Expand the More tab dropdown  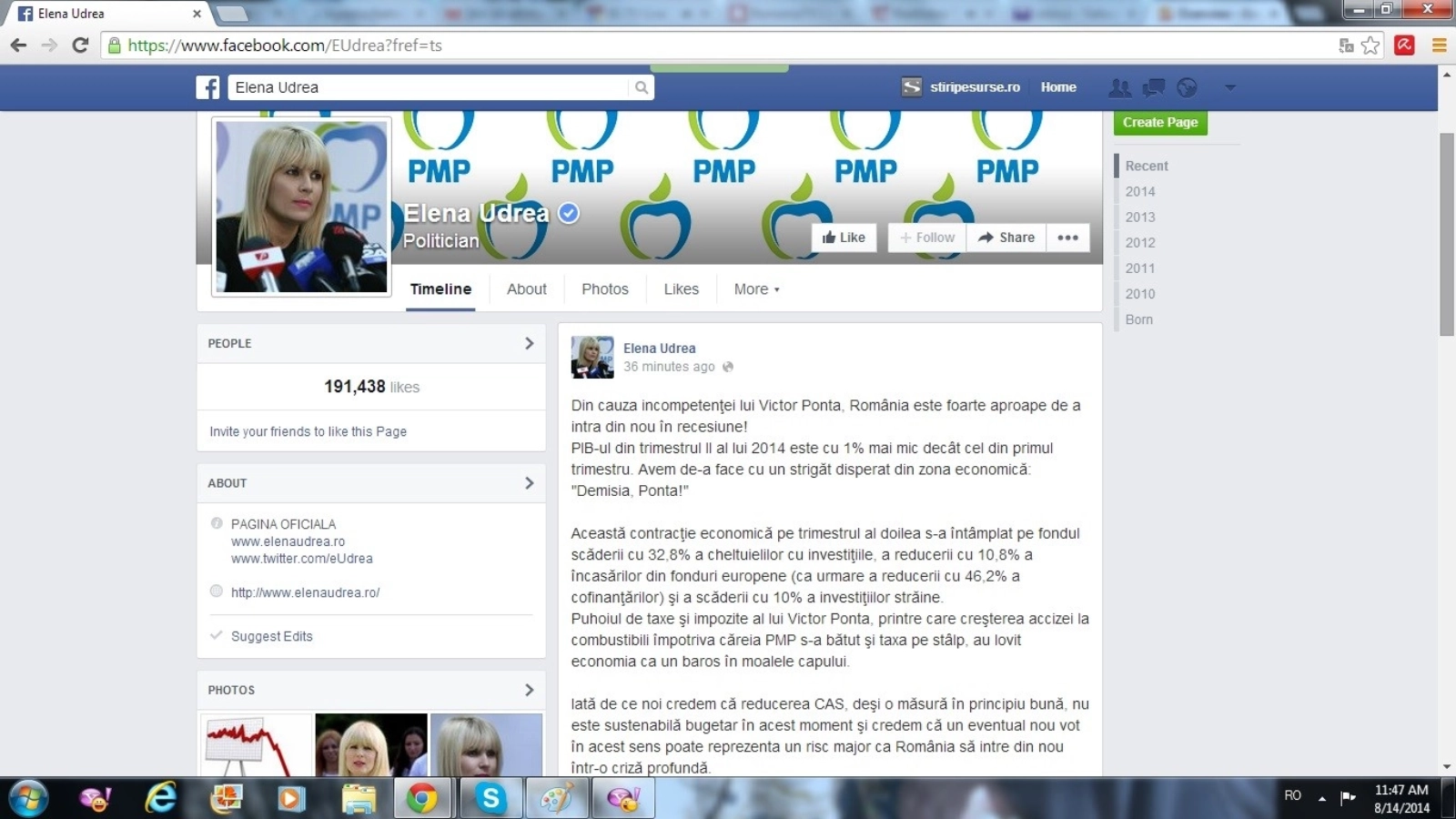pyautogui.click(x=756, y=289)
